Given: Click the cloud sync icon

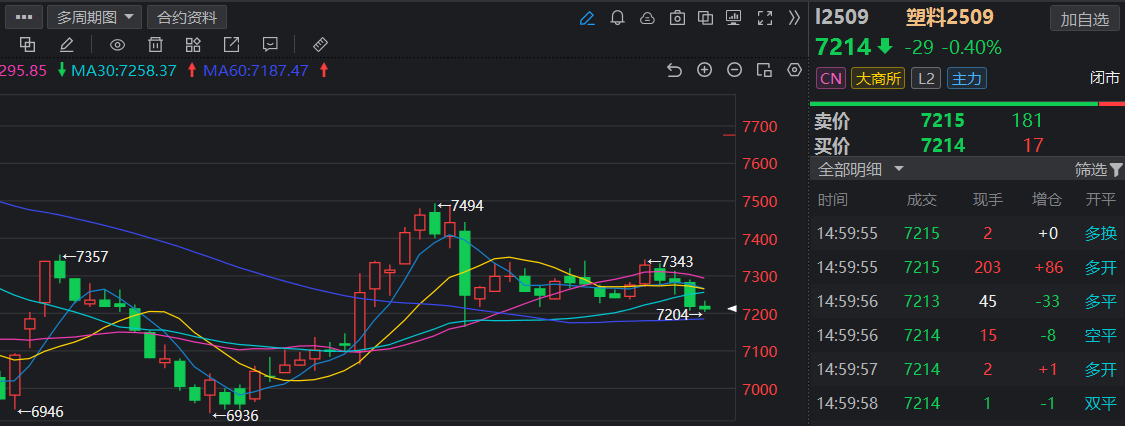Looking at the screenshot, I should pos(647,18).
